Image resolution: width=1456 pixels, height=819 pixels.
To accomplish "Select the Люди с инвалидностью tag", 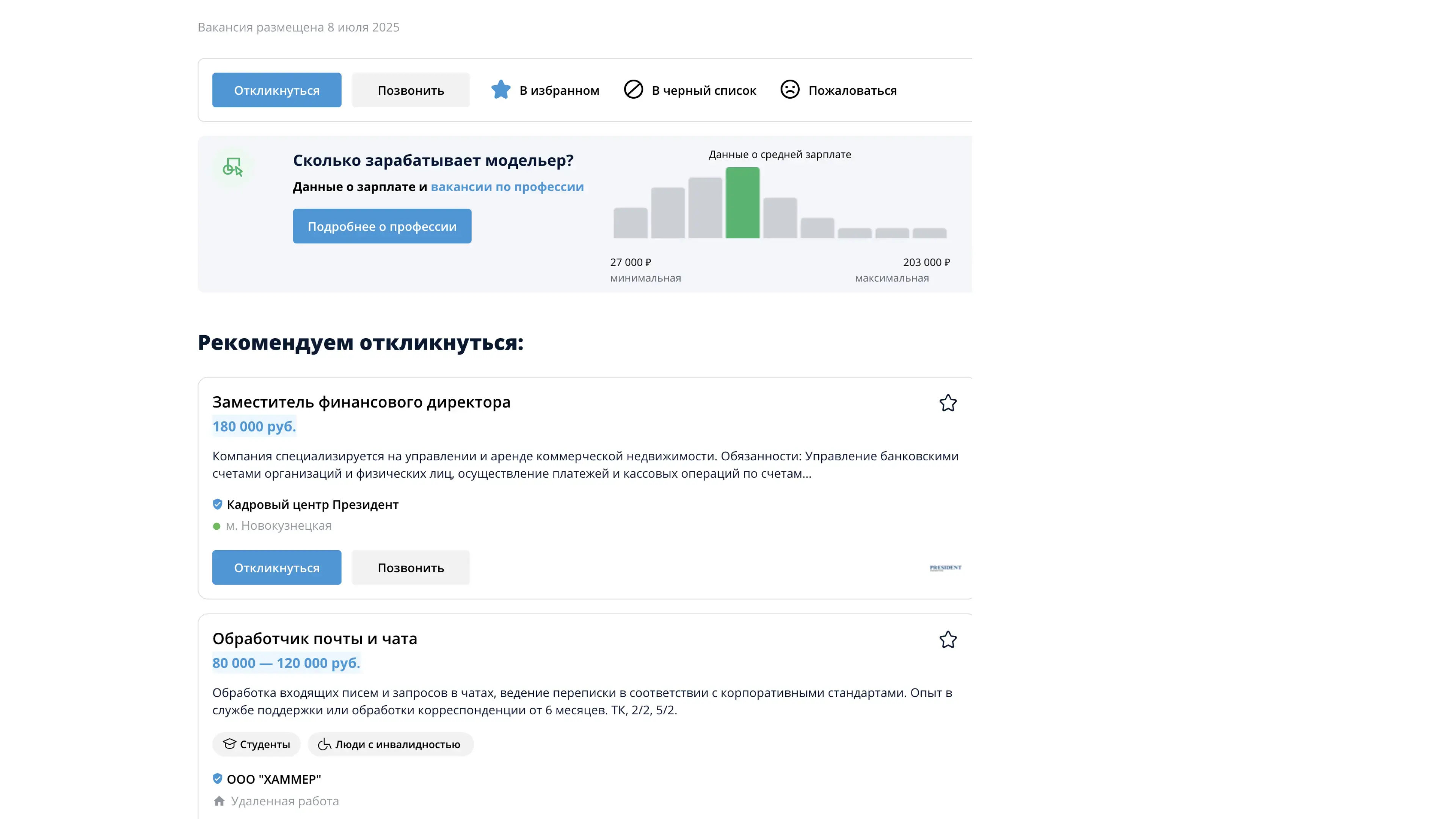I will [391, 744].
